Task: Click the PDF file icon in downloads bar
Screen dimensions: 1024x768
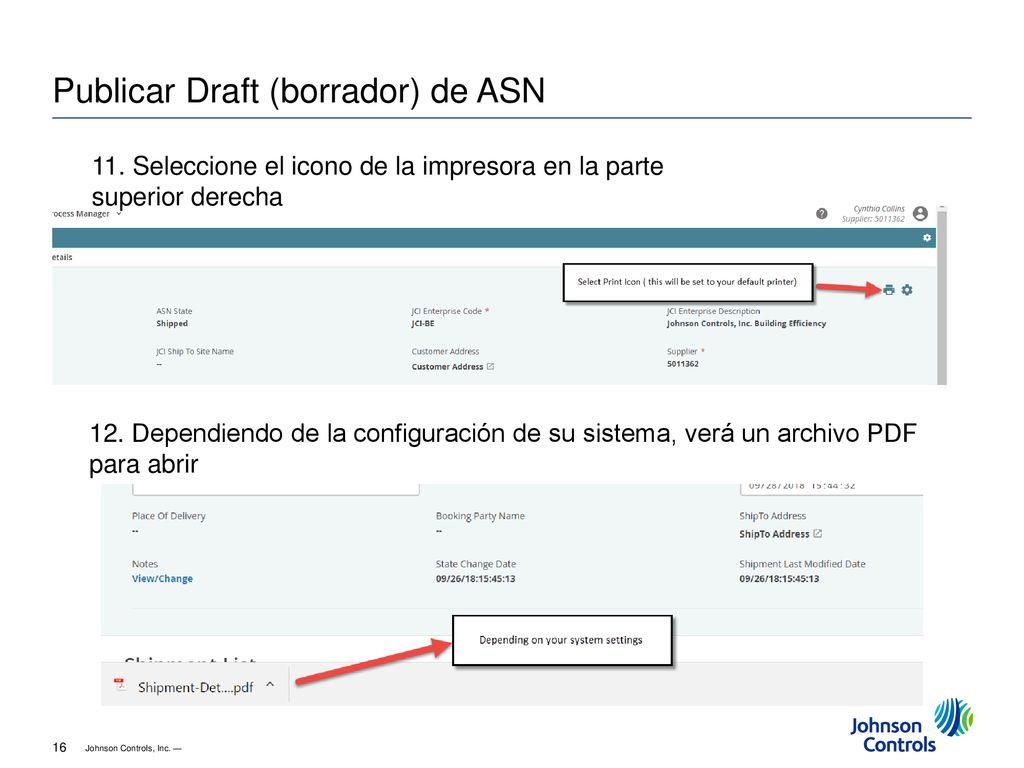Action: [120, 684]
